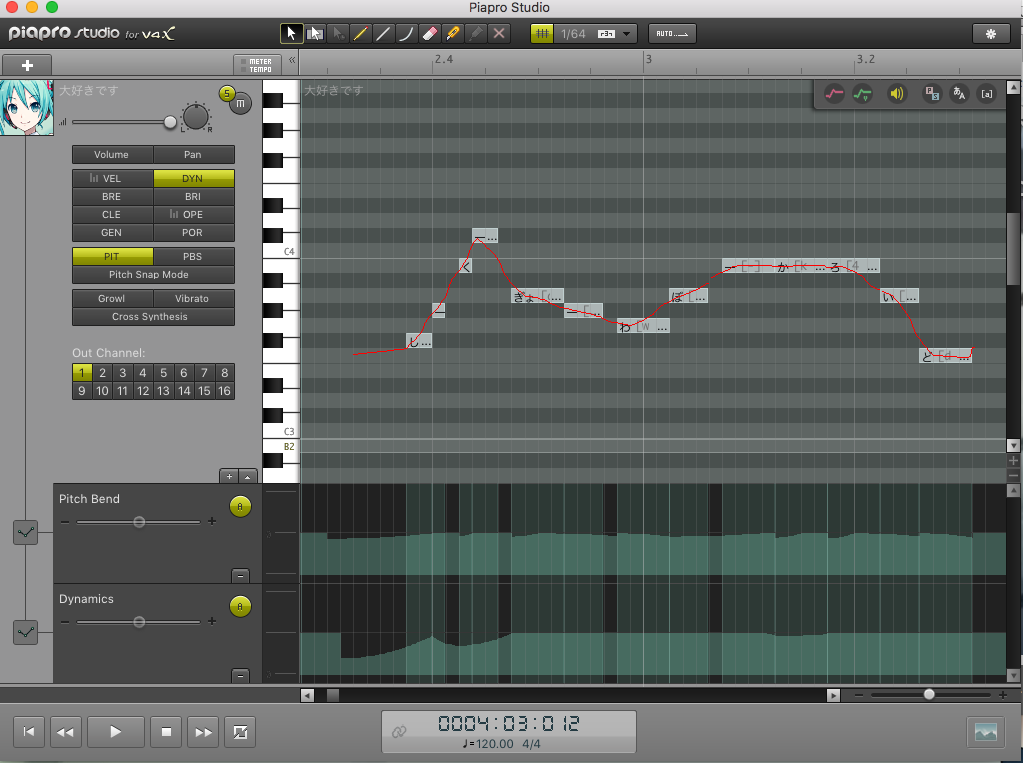This screenshot has width=1023, height=763.
Task: Toggle the PIT parameter button
Action: [x=112, y=257]
